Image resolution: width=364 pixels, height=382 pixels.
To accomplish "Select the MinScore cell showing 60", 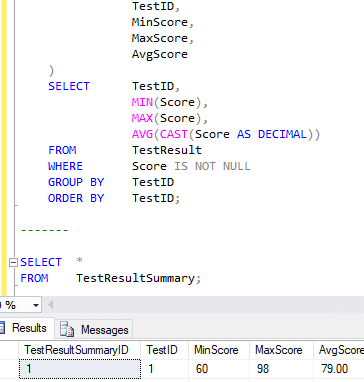I will coord(219,369).
